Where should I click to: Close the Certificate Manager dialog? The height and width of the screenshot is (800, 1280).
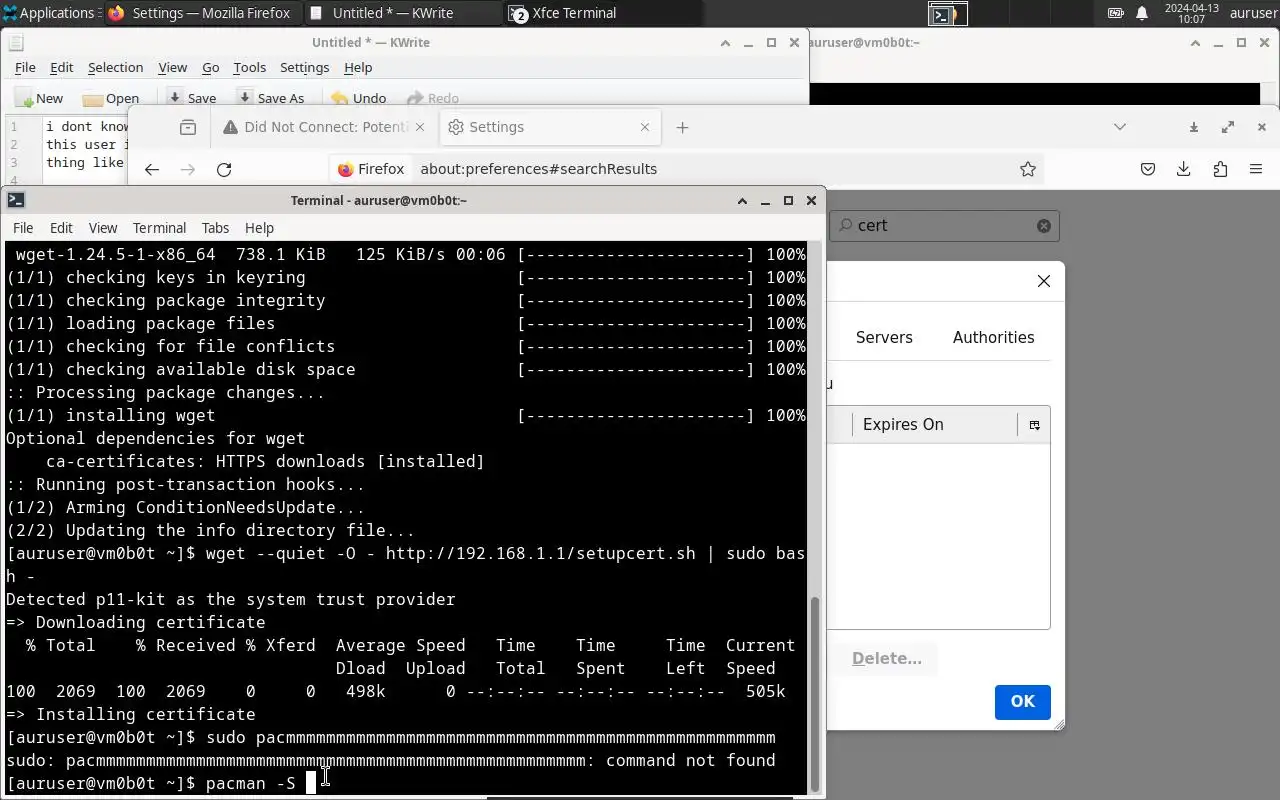pos(1044,281)
